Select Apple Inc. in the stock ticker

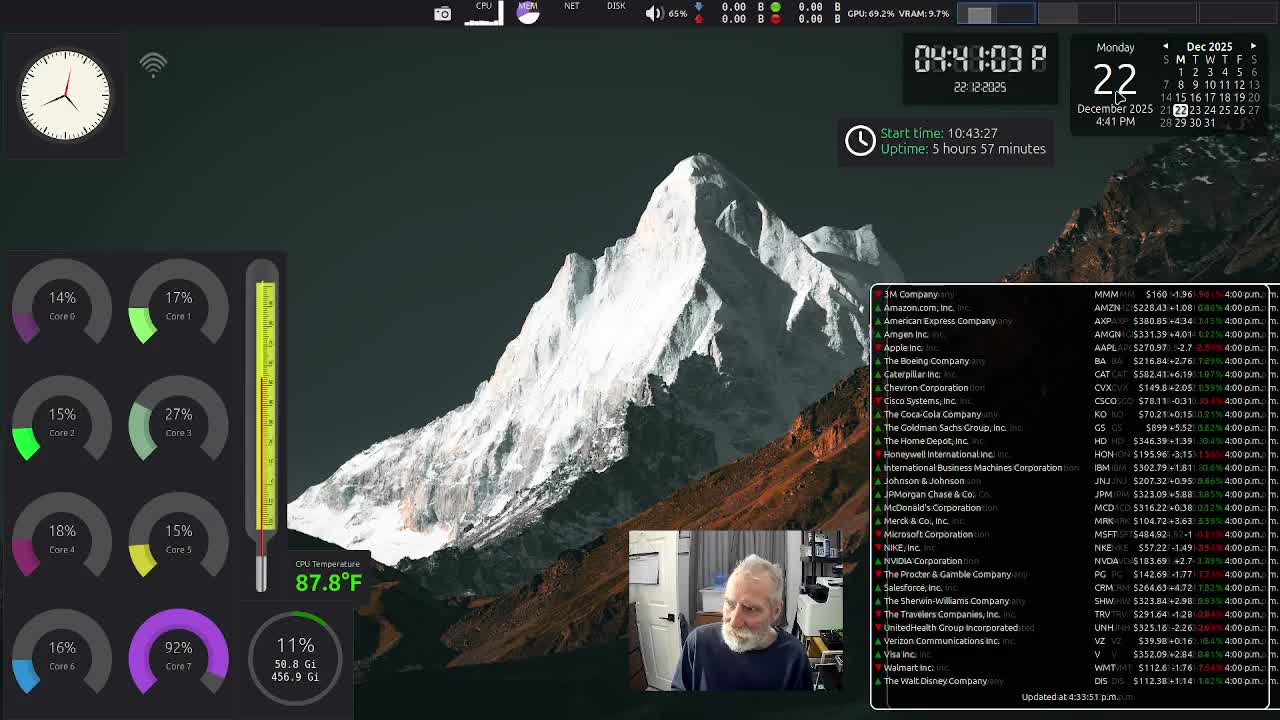(x=903, y=347)
